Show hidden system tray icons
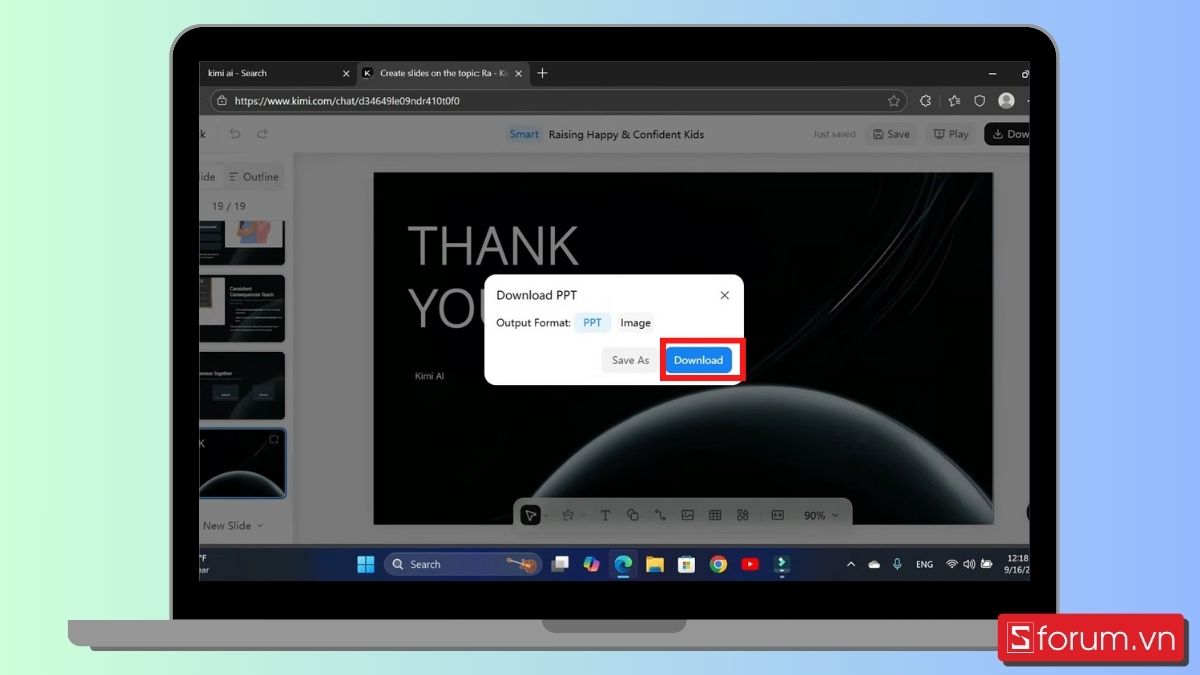Image resolution: width=1200 pixels, height=675 pixels. tap(851, 564)
